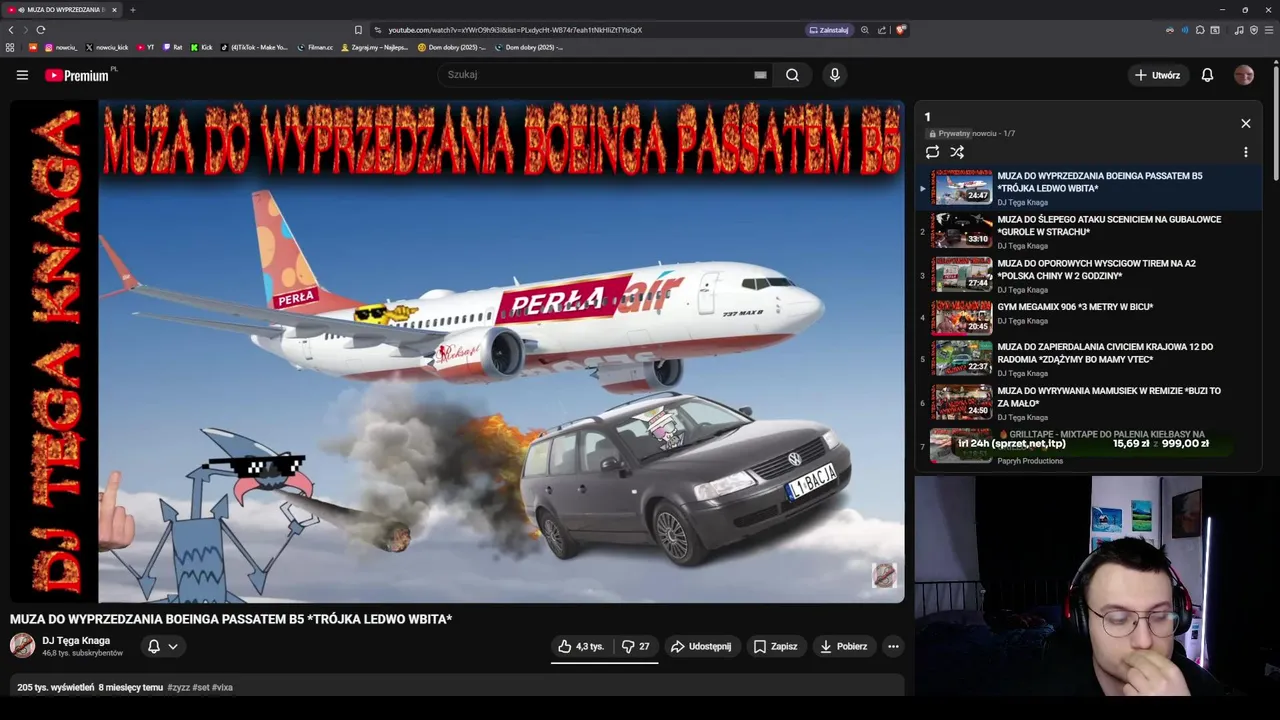Open the YouTube hamburger guide menu
Screen dimensions: 1280x720
[x=22, y=75]
